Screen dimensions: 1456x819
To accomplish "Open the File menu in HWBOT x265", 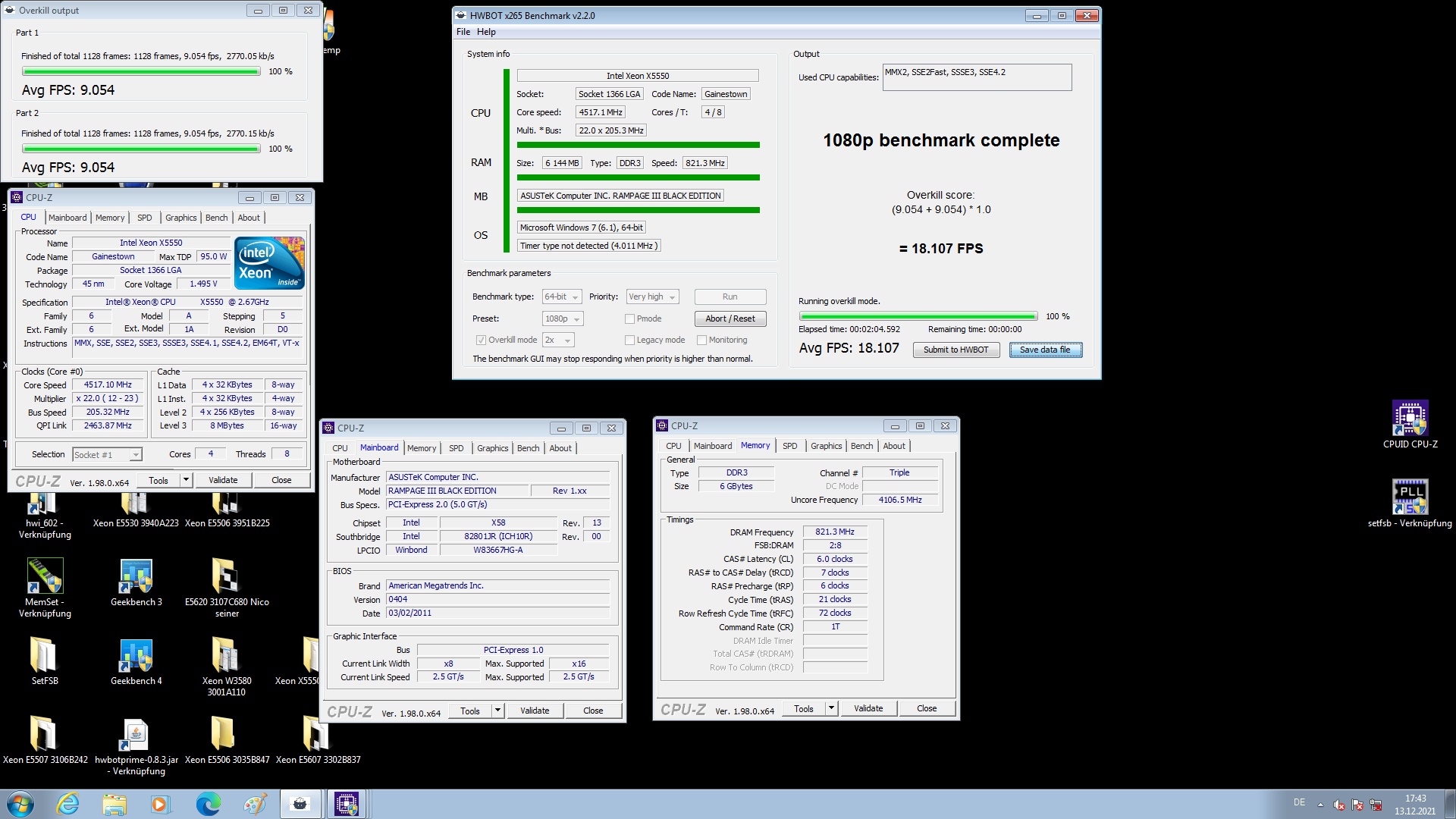I will point(463,32).
